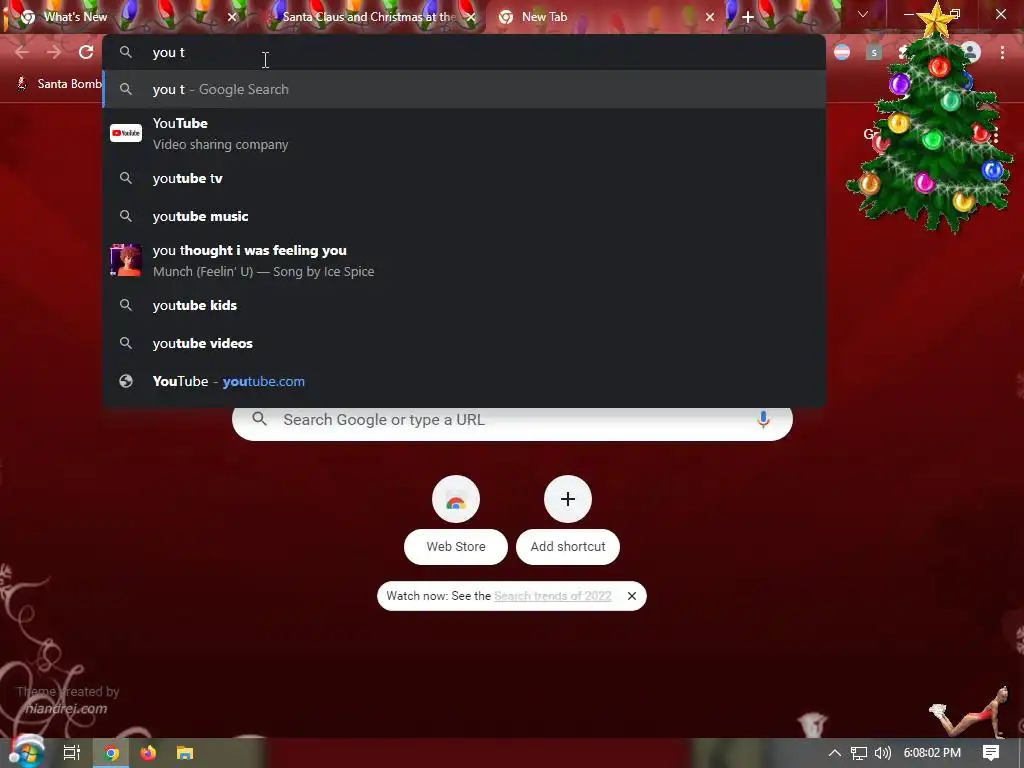The image size is (1024, 768).
Task: Open the tab search chevron
Action: pyautogui.click(x=863, y=14)
